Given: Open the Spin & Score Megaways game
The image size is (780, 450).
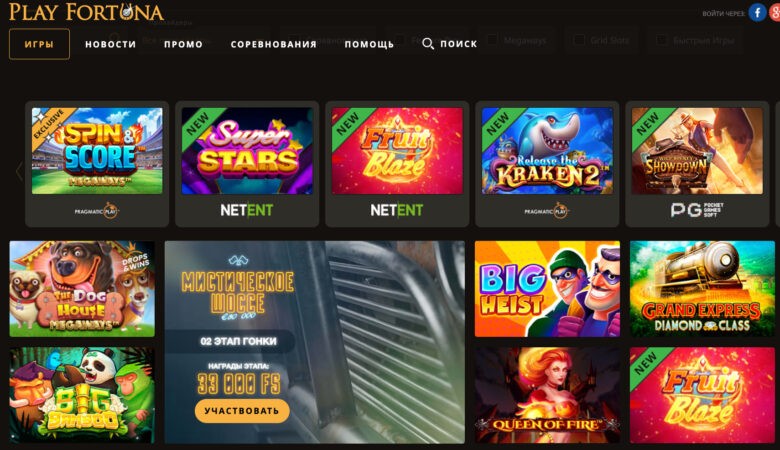Looking at the screenshot, I should click(97, 151).
